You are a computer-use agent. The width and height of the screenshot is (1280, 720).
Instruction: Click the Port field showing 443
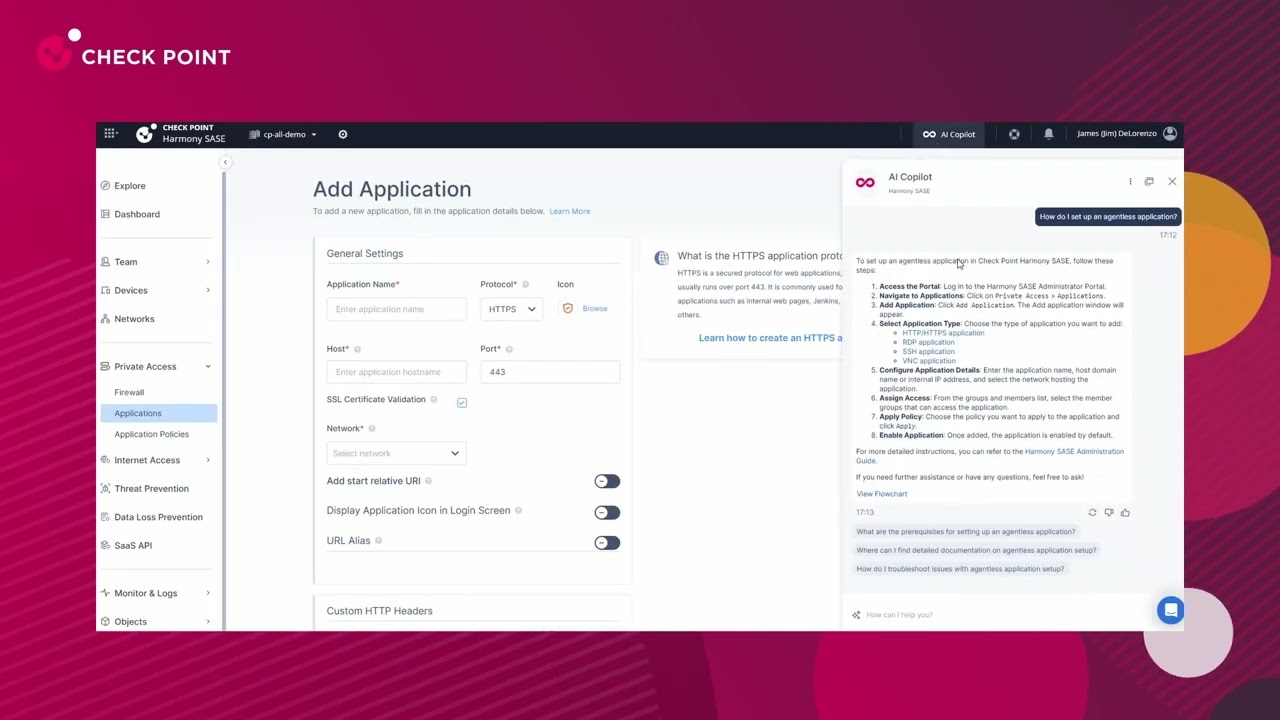pyautogui.click(x=550, y=372)
